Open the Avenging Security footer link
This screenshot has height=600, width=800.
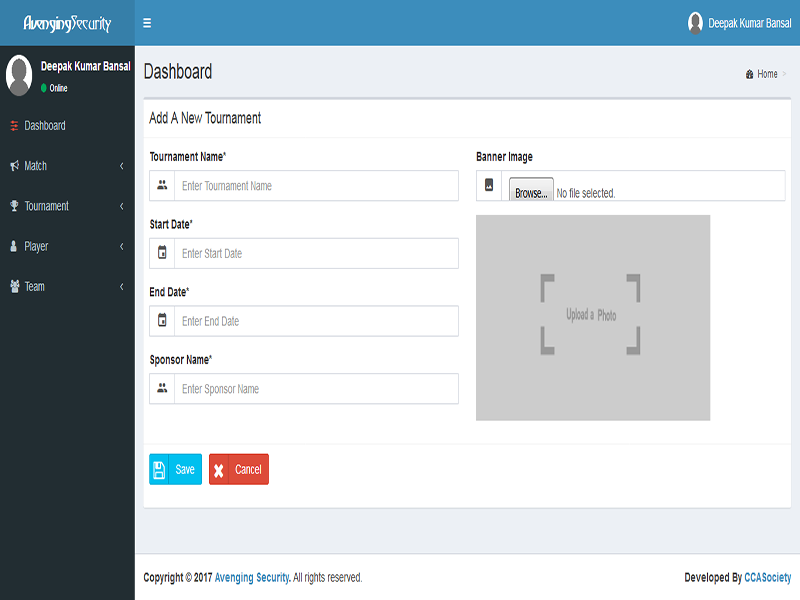point(252,578)
